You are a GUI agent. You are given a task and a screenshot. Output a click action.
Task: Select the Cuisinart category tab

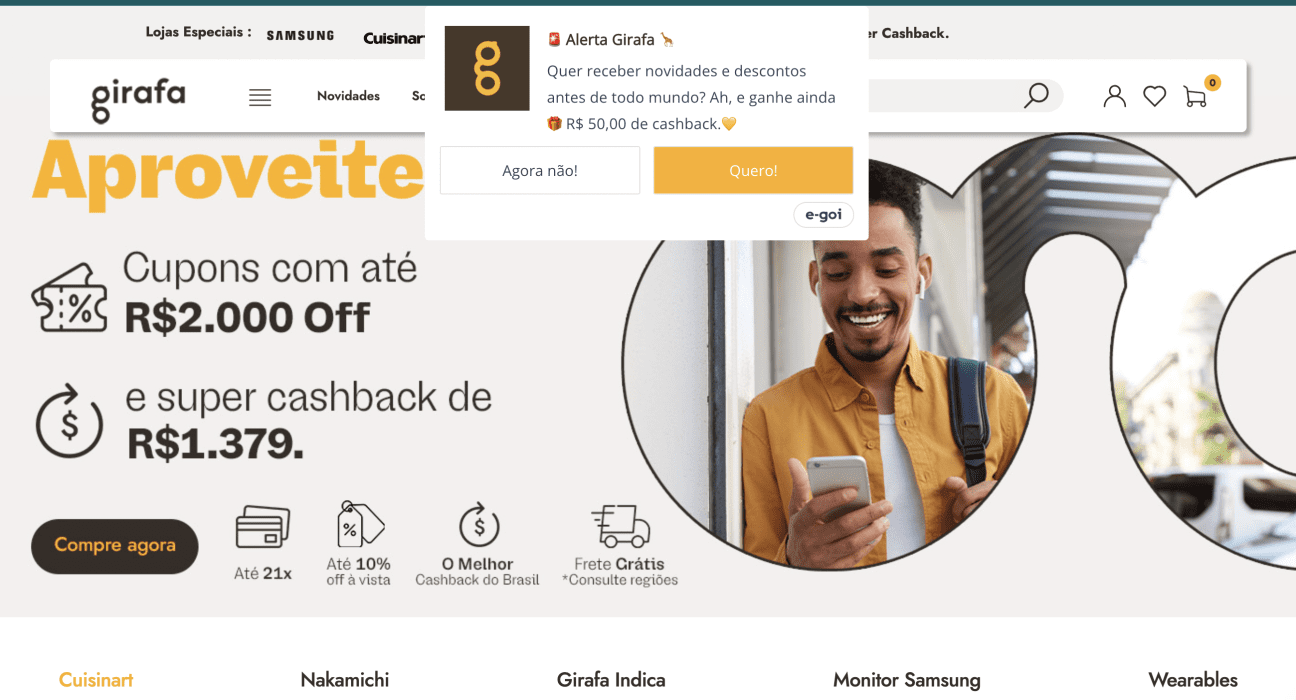tap(96, 680)
